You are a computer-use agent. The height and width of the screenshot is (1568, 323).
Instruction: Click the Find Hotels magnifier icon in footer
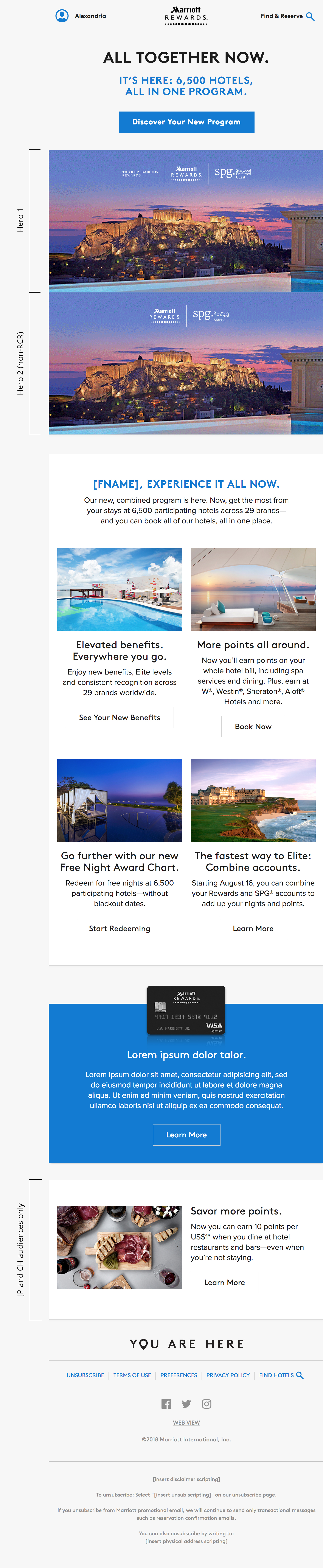300,1375
